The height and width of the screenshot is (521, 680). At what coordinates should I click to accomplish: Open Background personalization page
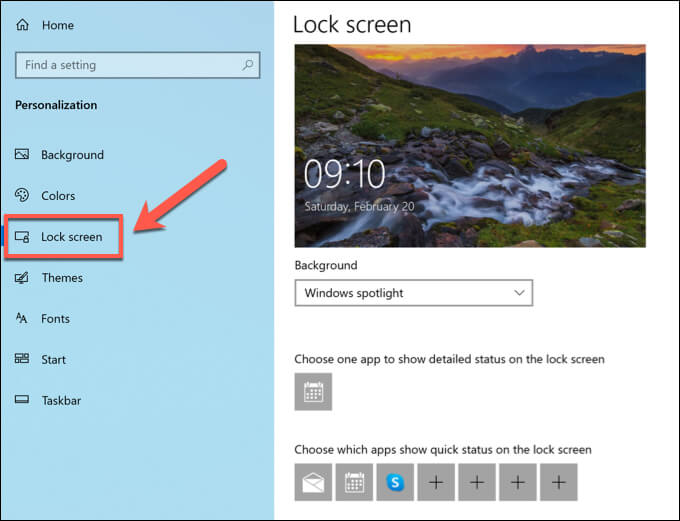72,155
